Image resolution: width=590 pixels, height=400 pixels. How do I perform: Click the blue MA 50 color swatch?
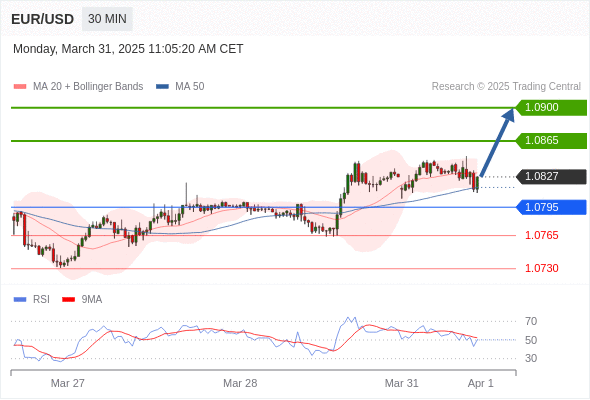pyautogui.click(x=162, y=87)
